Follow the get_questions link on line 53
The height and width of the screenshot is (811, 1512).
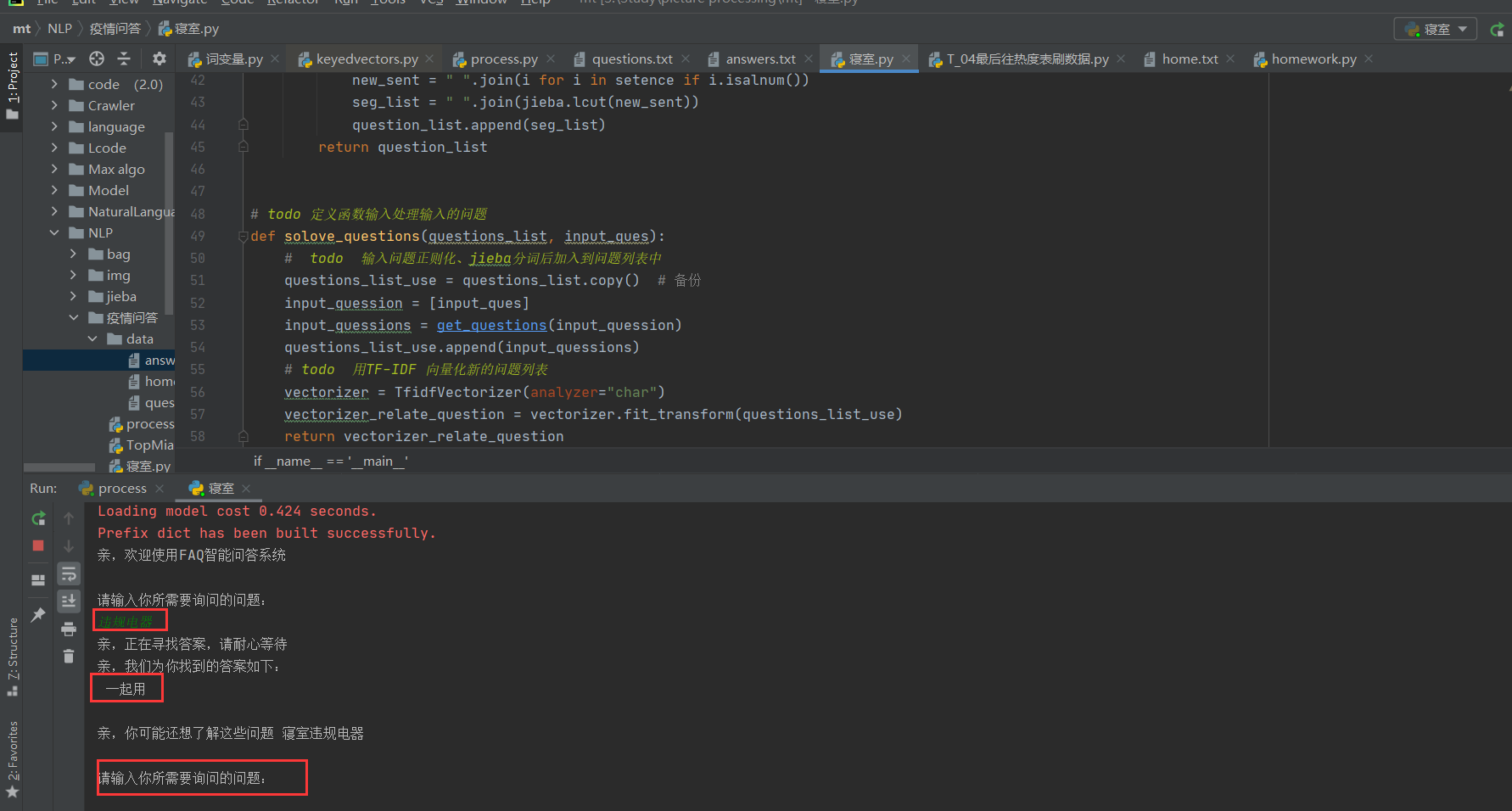(x=491, y=325)
